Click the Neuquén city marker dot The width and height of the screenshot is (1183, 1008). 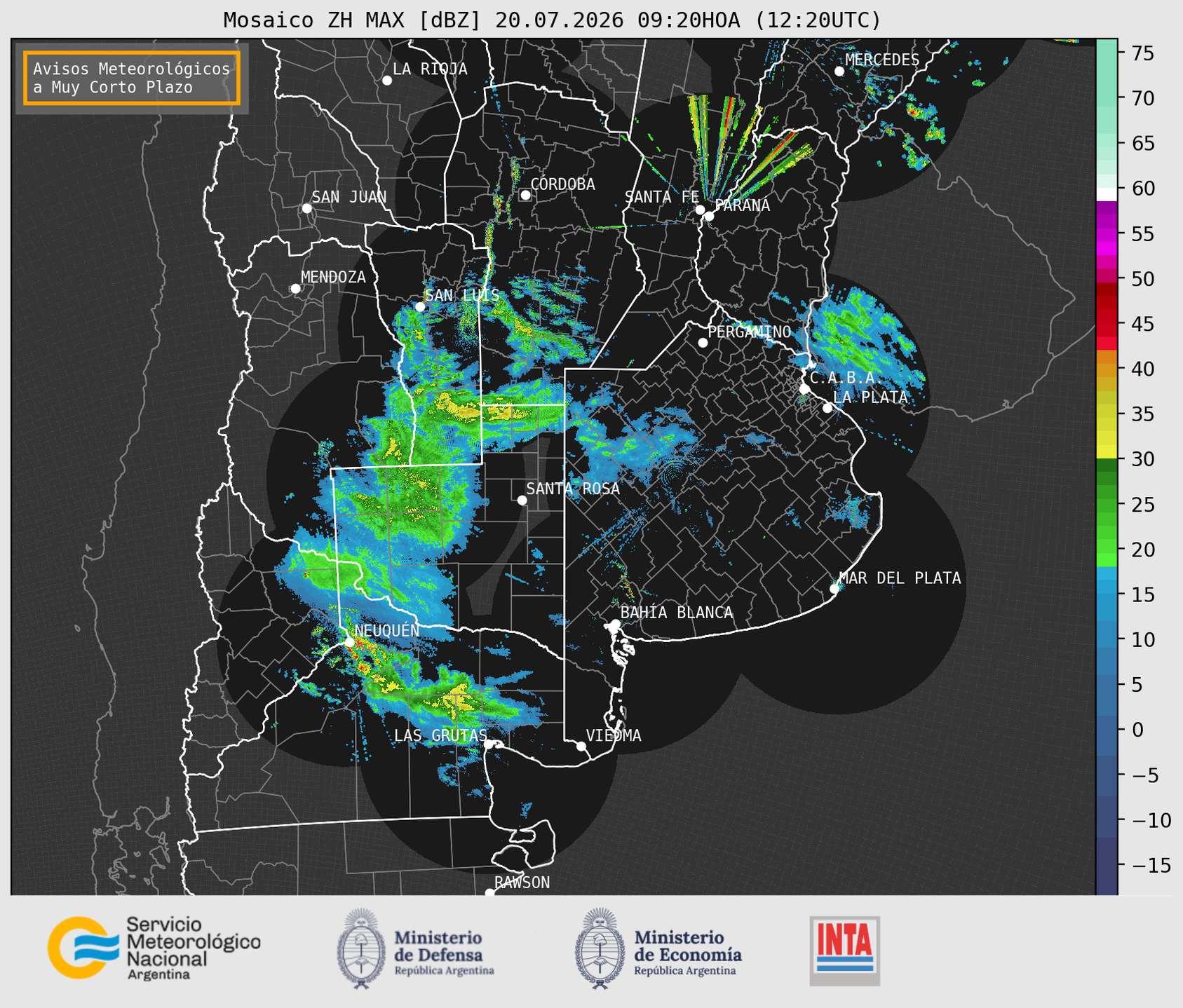pos(349,642)
